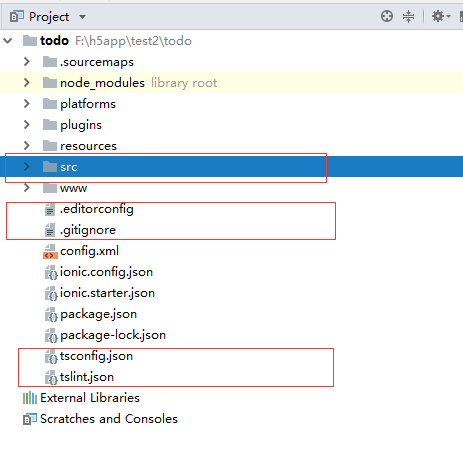The width and height of the screenshot is (463, 476).
Task: Click the plugins folder icon
Action: coord(50,124)
